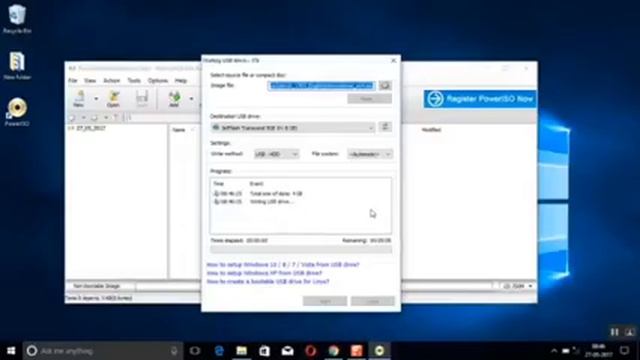Image resolution: width=640 pixels, height=360 pixels.
Task: Open the File menu in PowerISO
Action: (x=73, y=80)
